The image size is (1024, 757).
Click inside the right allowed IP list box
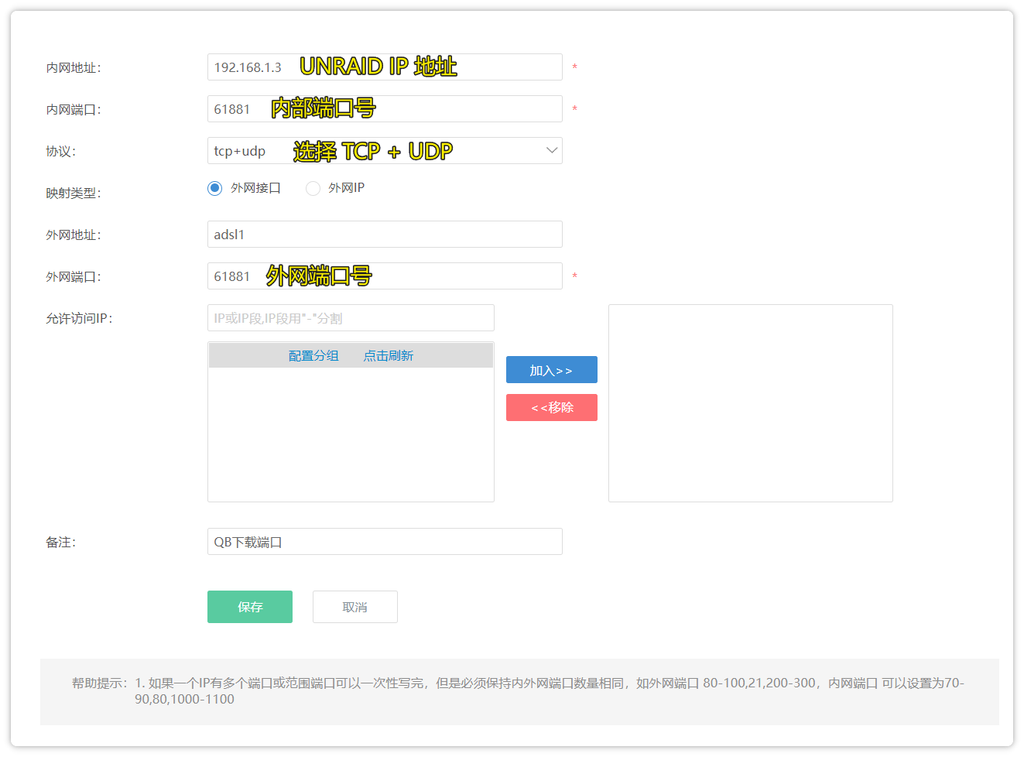[x=750, y=403]
